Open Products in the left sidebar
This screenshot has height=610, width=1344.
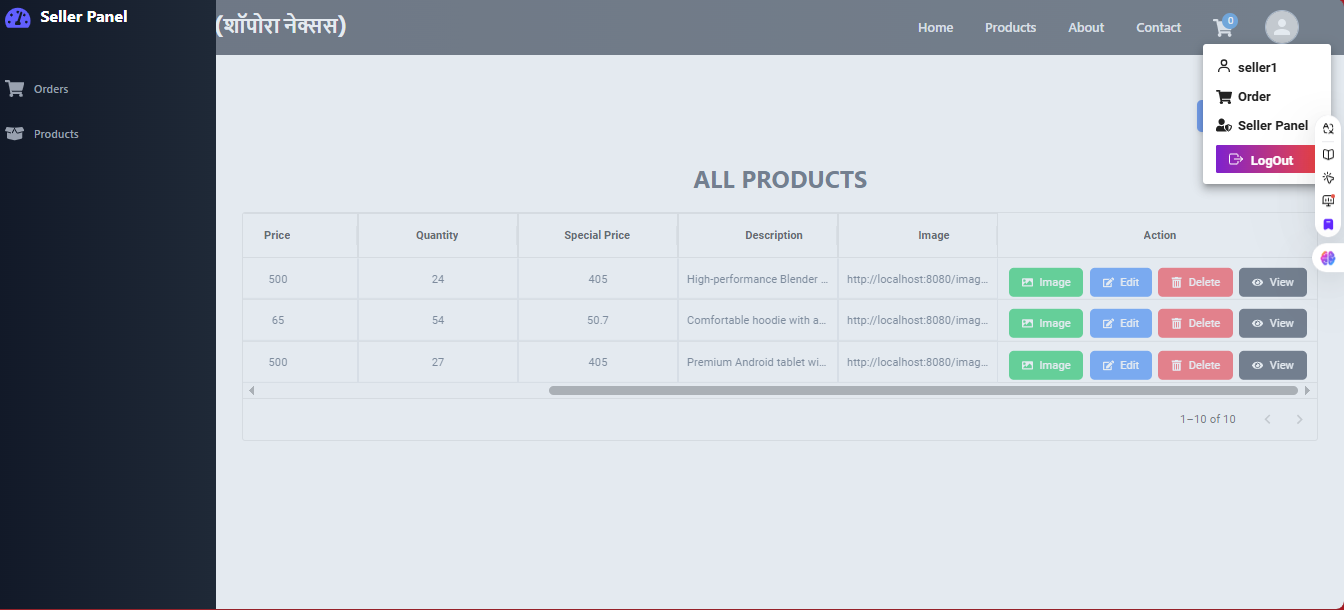[42, 134]
